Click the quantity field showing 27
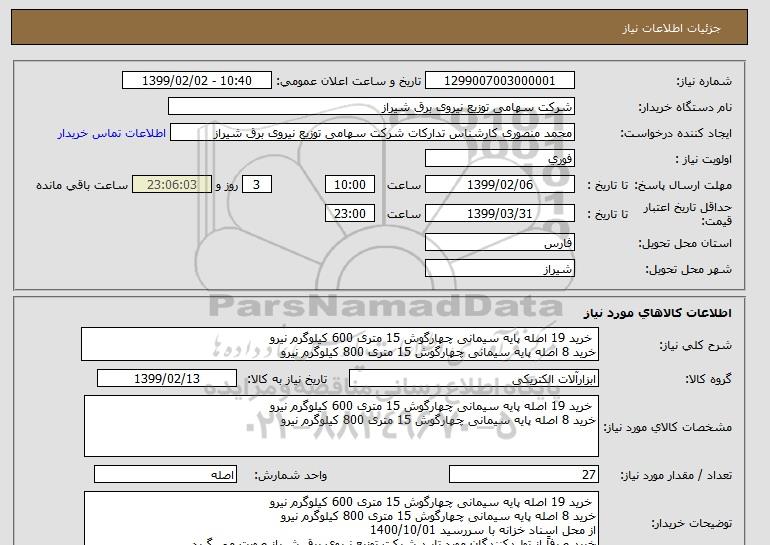Viewport: 770px width, 545px height. click(523, 475)
